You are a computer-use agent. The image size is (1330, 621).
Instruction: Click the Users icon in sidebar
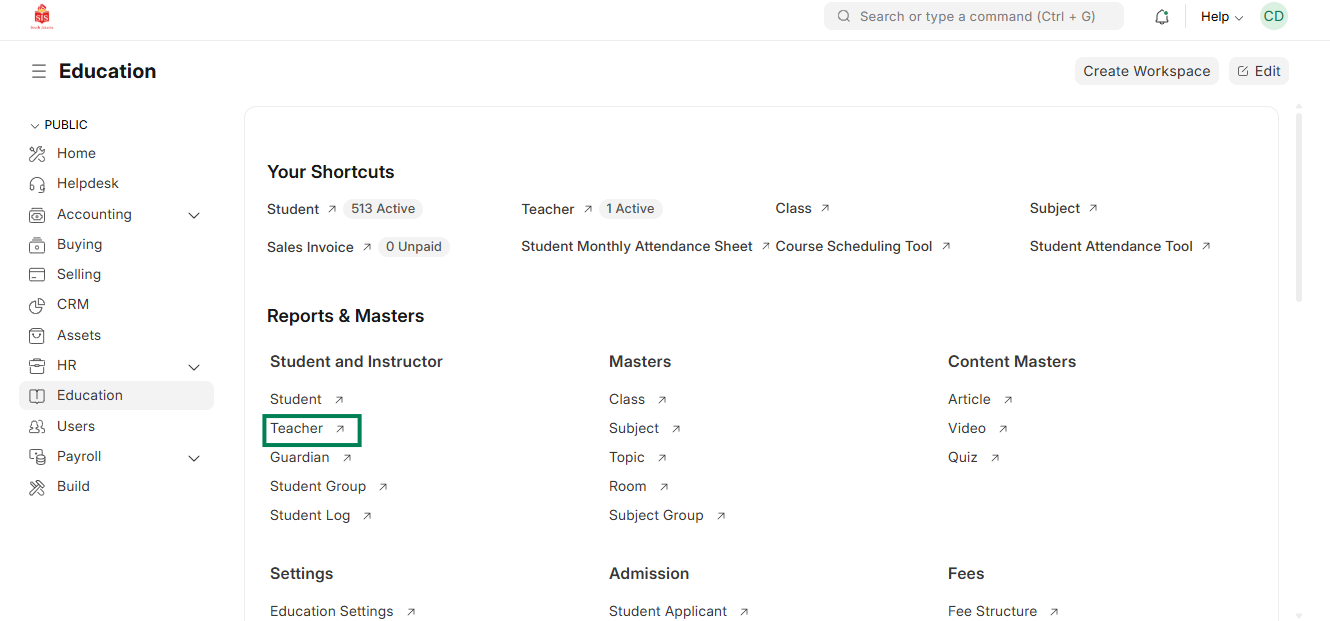click(37, 427)
